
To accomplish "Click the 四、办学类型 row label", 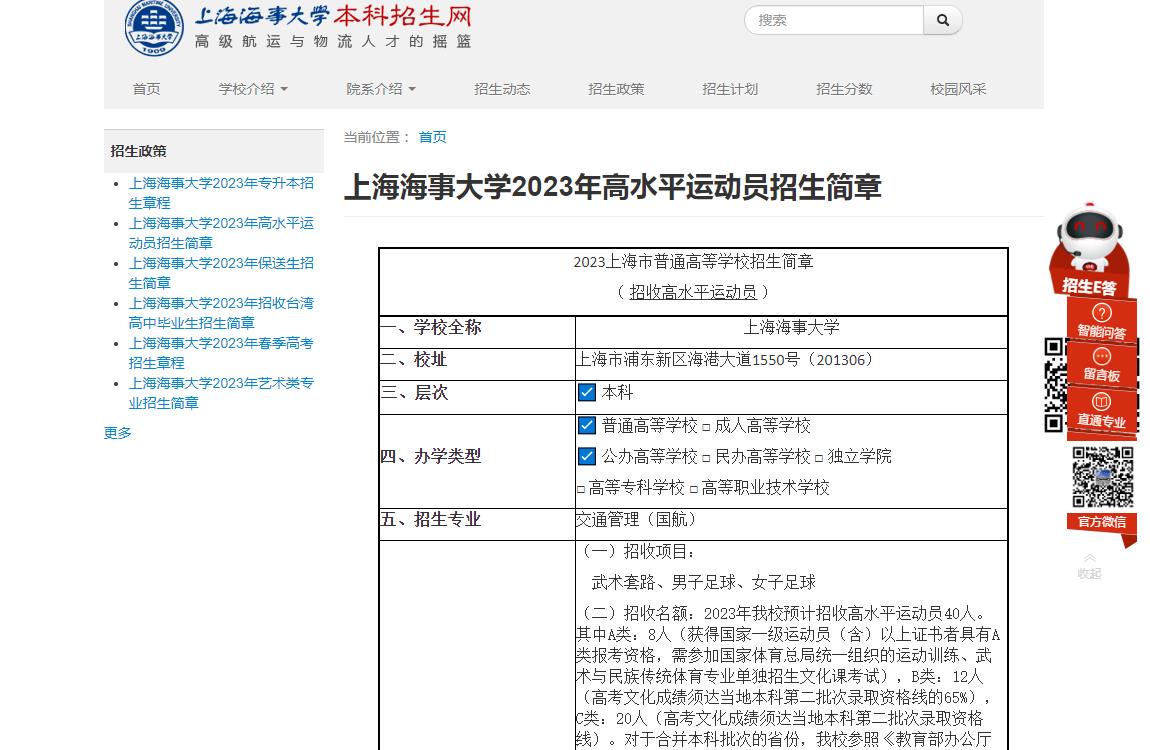I will coord(431,456).
